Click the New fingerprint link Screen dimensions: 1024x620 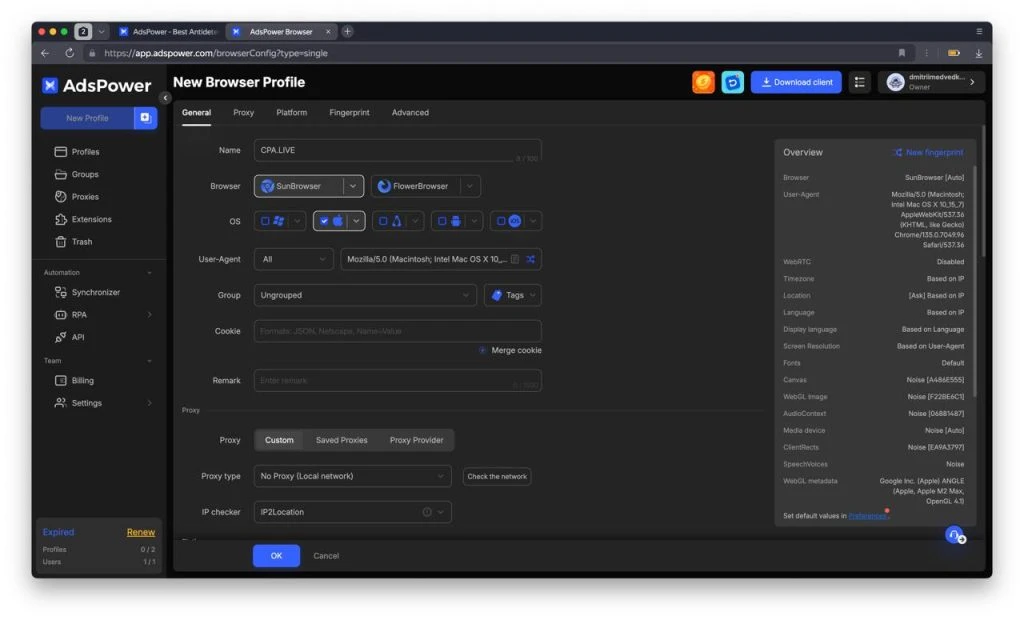point(929,152)
